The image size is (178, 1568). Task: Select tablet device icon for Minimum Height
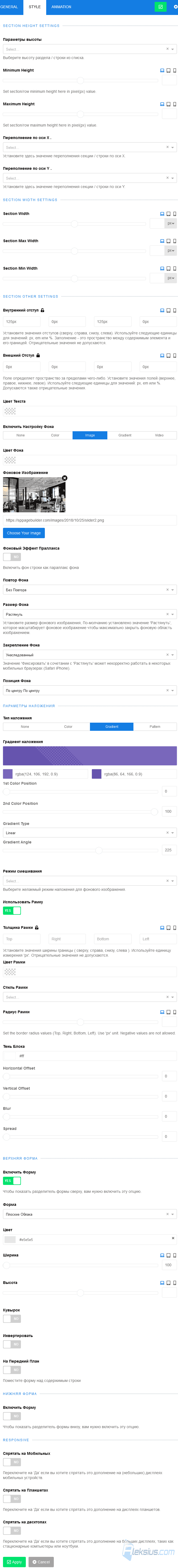click(169, 71)
